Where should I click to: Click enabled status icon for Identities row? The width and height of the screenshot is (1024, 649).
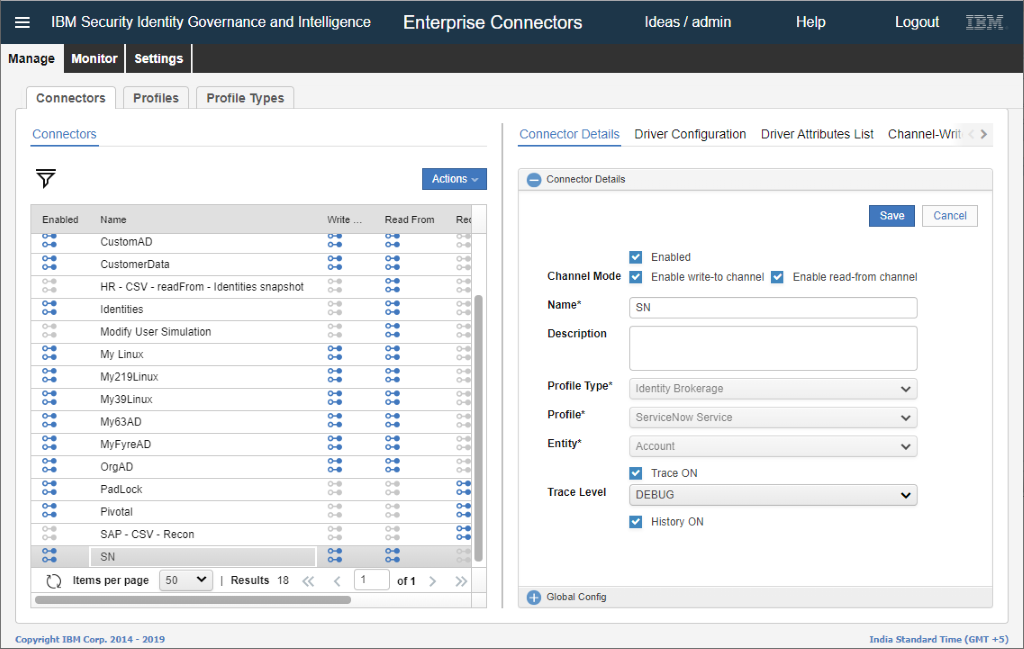(x=50, y=309)
